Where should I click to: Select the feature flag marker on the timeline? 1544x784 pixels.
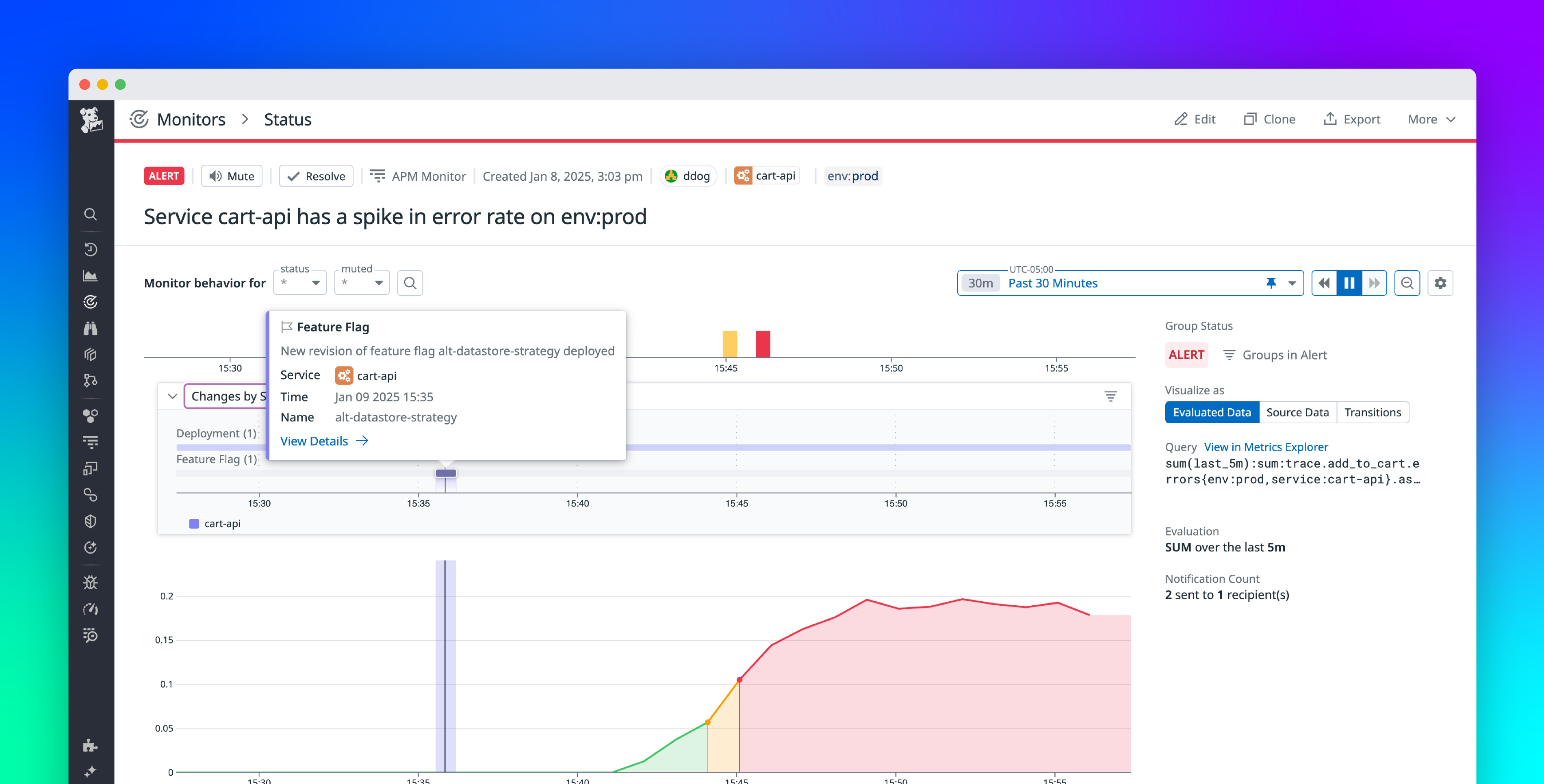click(446, 473)
